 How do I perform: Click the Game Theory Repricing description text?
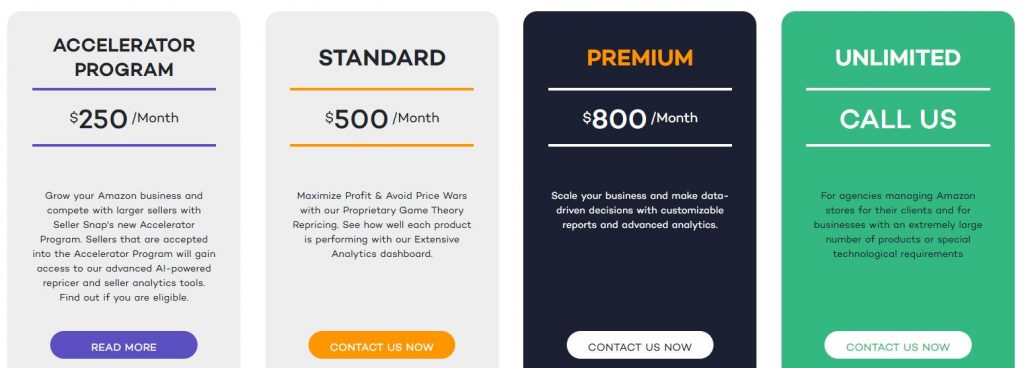click(382, 224)
